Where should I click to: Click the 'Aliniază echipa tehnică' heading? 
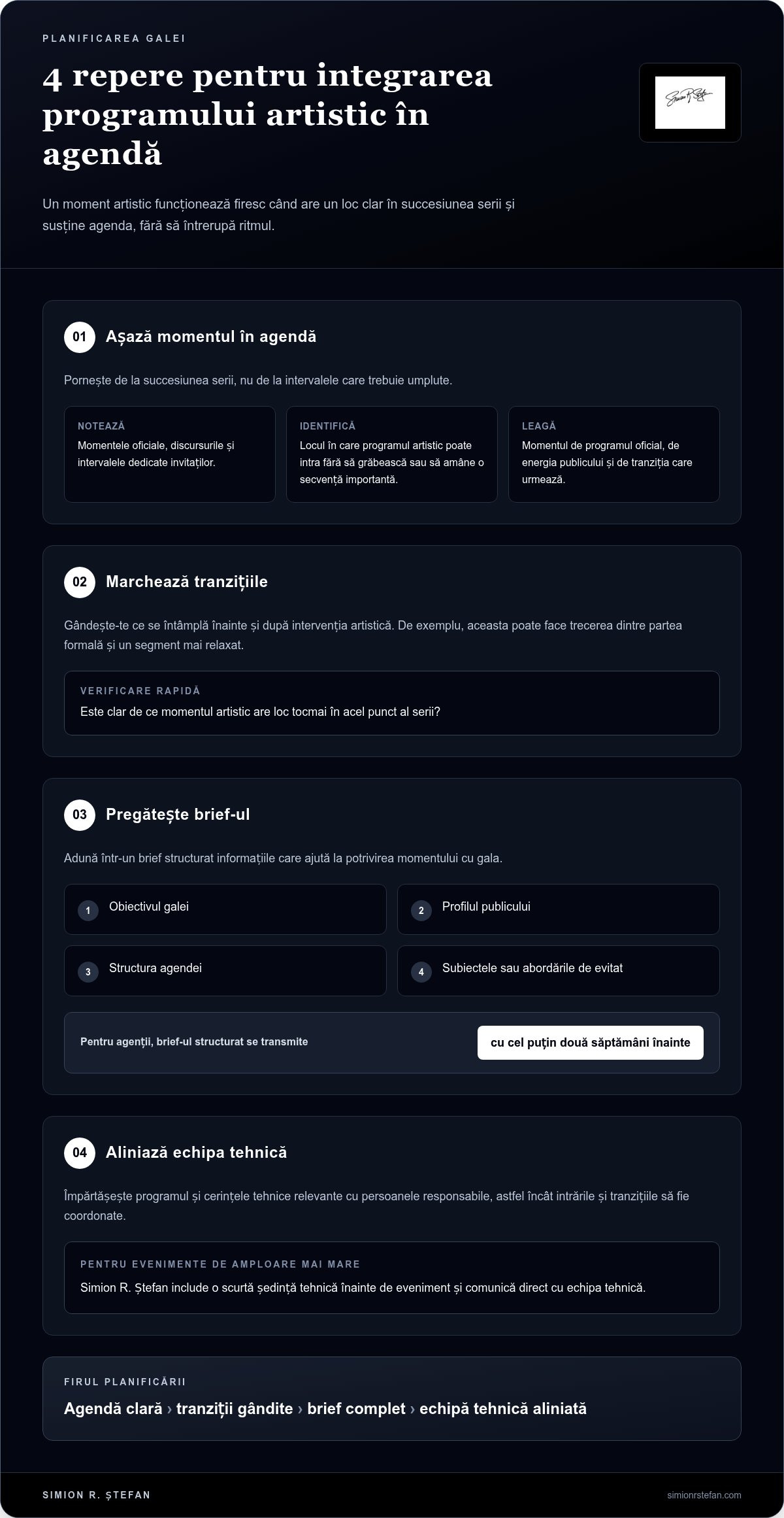coord(197,1153)
